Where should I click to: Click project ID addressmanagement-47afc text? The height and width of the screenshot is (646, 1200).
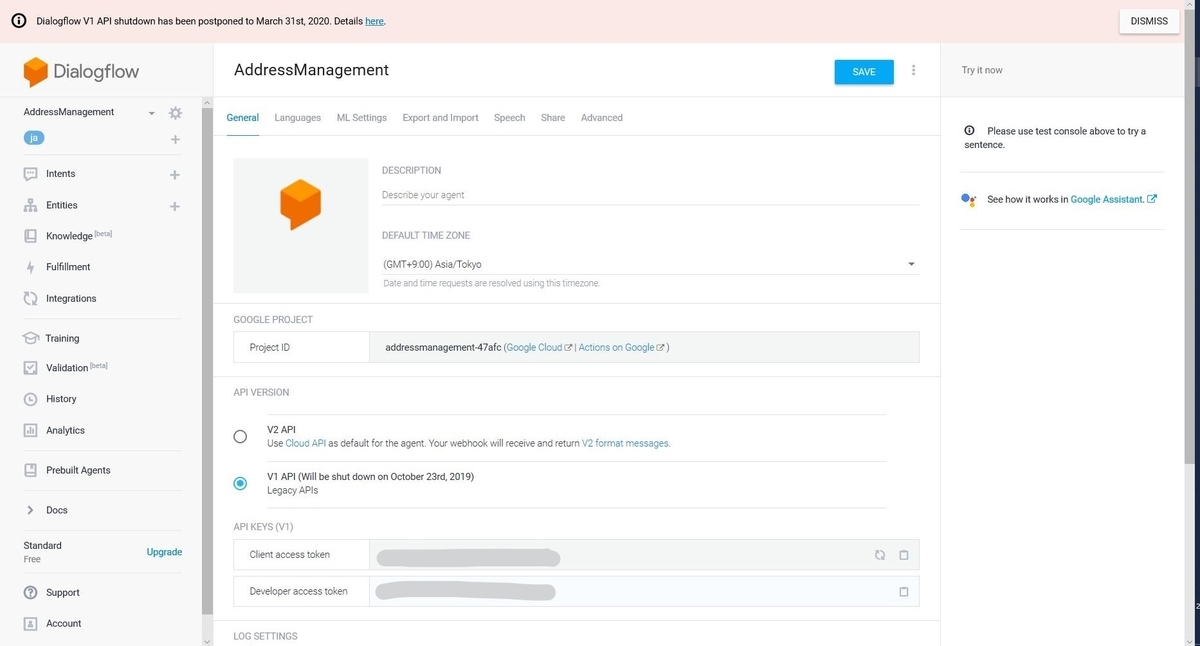click(442, 347)
